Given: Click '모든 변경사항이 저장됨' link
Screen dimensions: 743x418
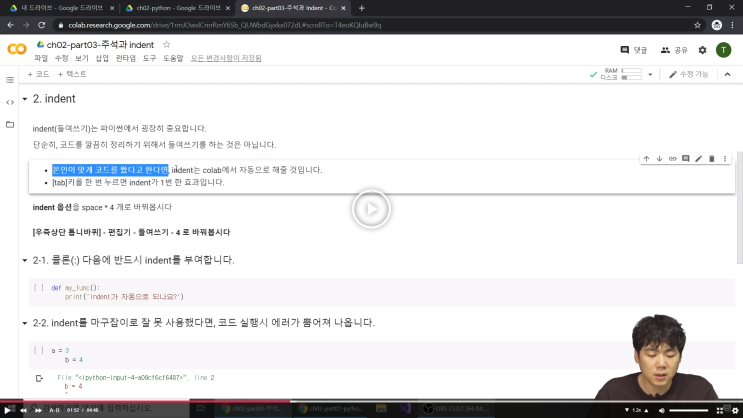Looking at the screenshot, I should tap(226, 58).
